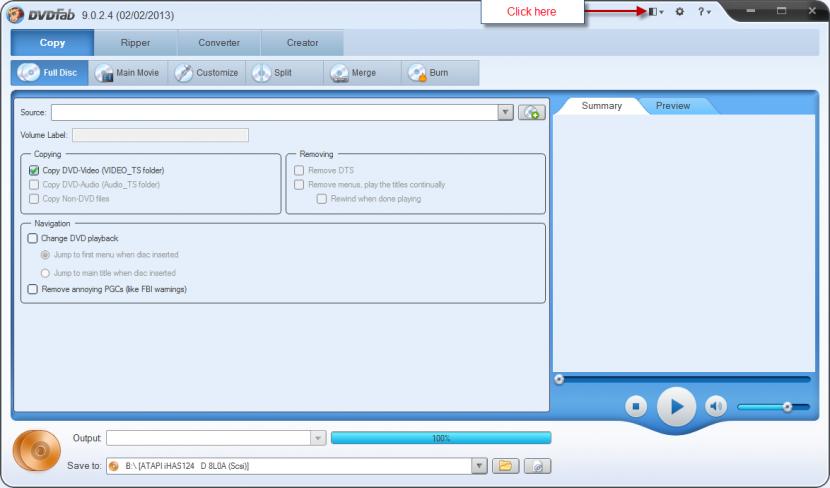Toggle Copy DVD-Video (VIDEO_TS folder) checkbox
Viewport: 830px width, 488px height.
click(34, 170)
